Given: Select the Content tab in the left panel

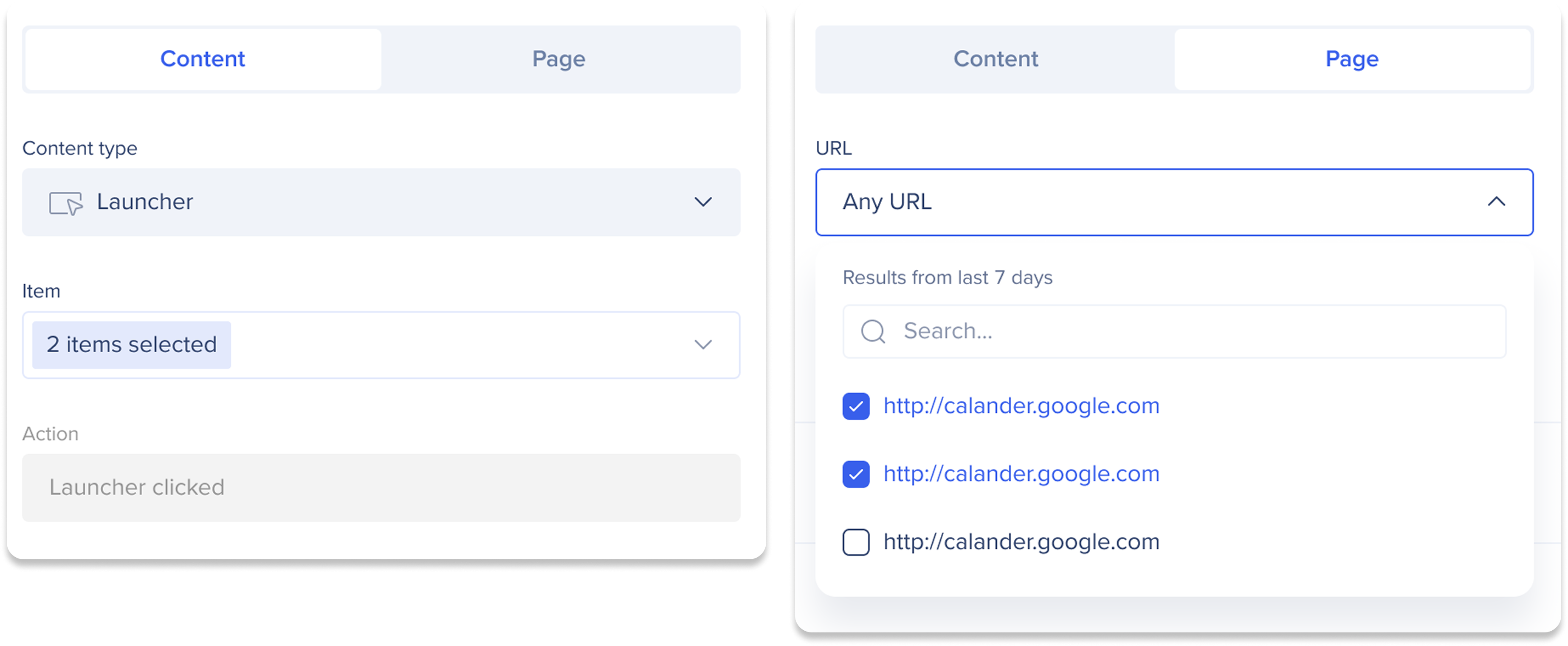Looking at the screenshot, I should 203,59.
